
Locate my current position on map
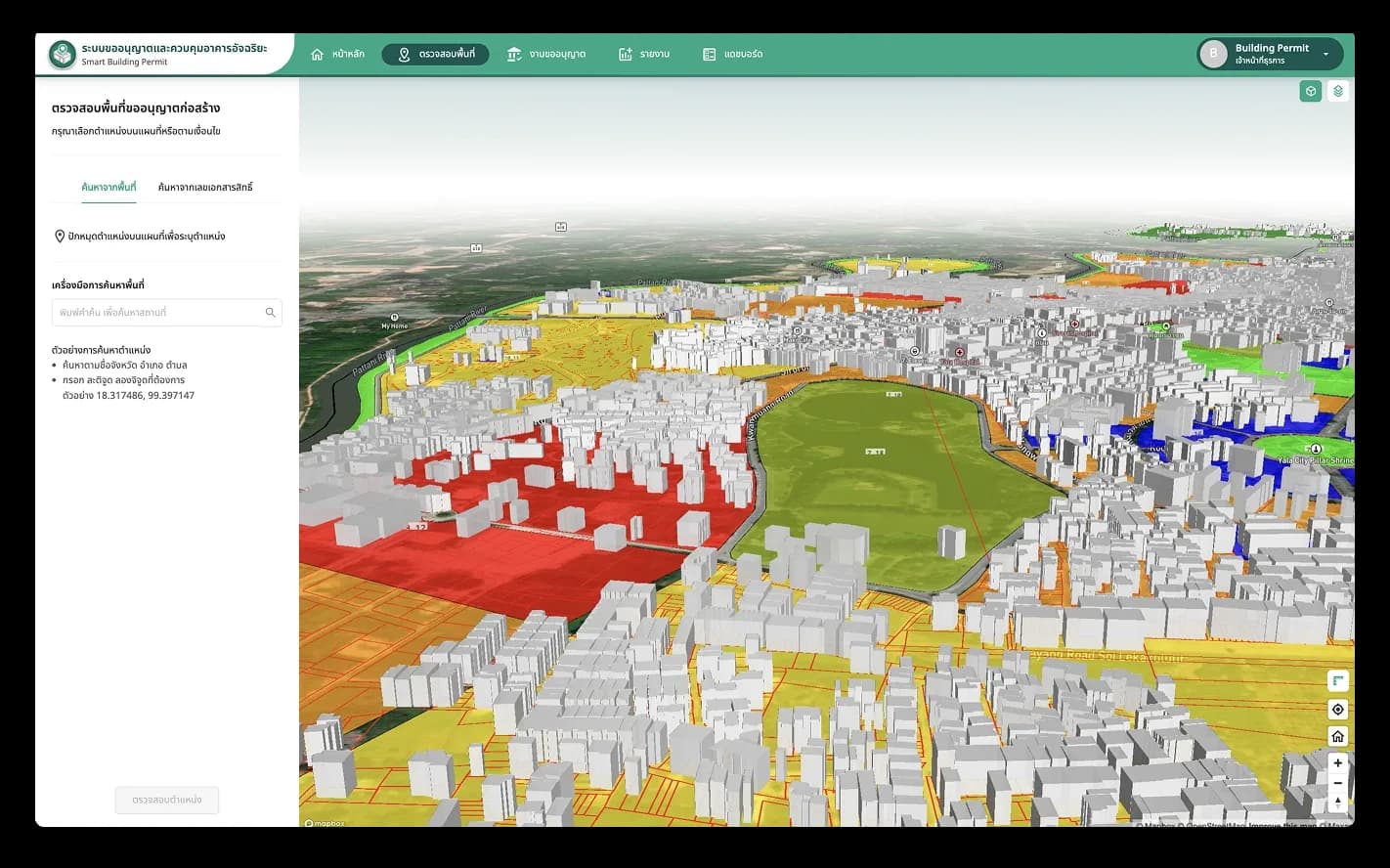pos(1337,709)
